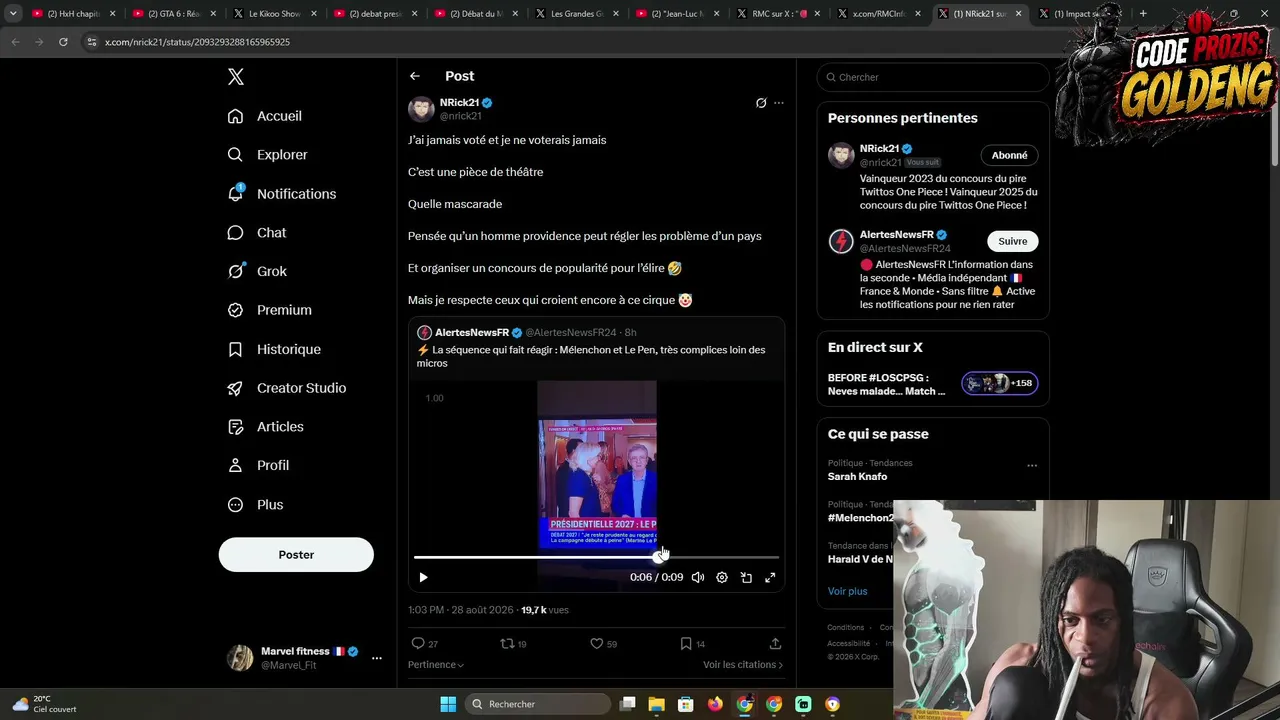Launch Firefox from the taskbar
The height and width of the screenshot is (720, 1280).
[x=715, y=704]
